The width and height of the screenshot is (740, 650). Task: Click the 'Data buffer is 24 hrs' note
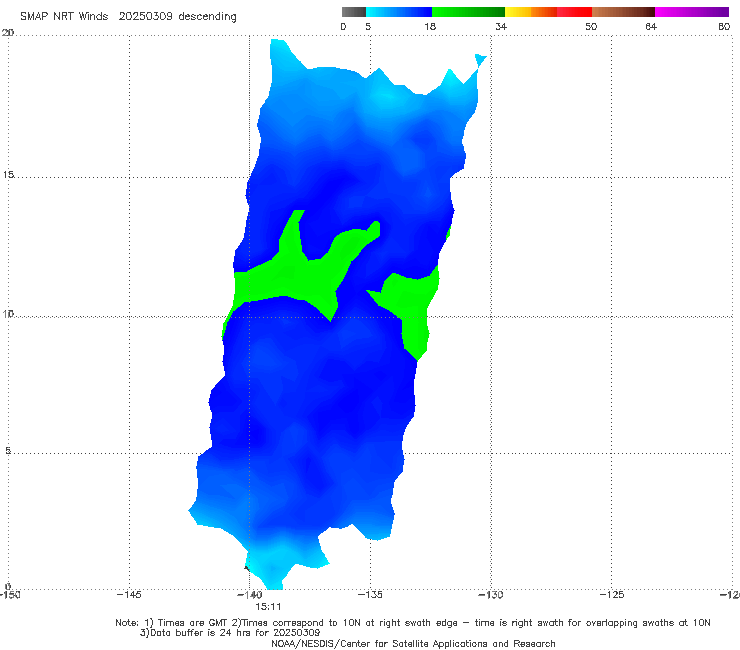230,633
